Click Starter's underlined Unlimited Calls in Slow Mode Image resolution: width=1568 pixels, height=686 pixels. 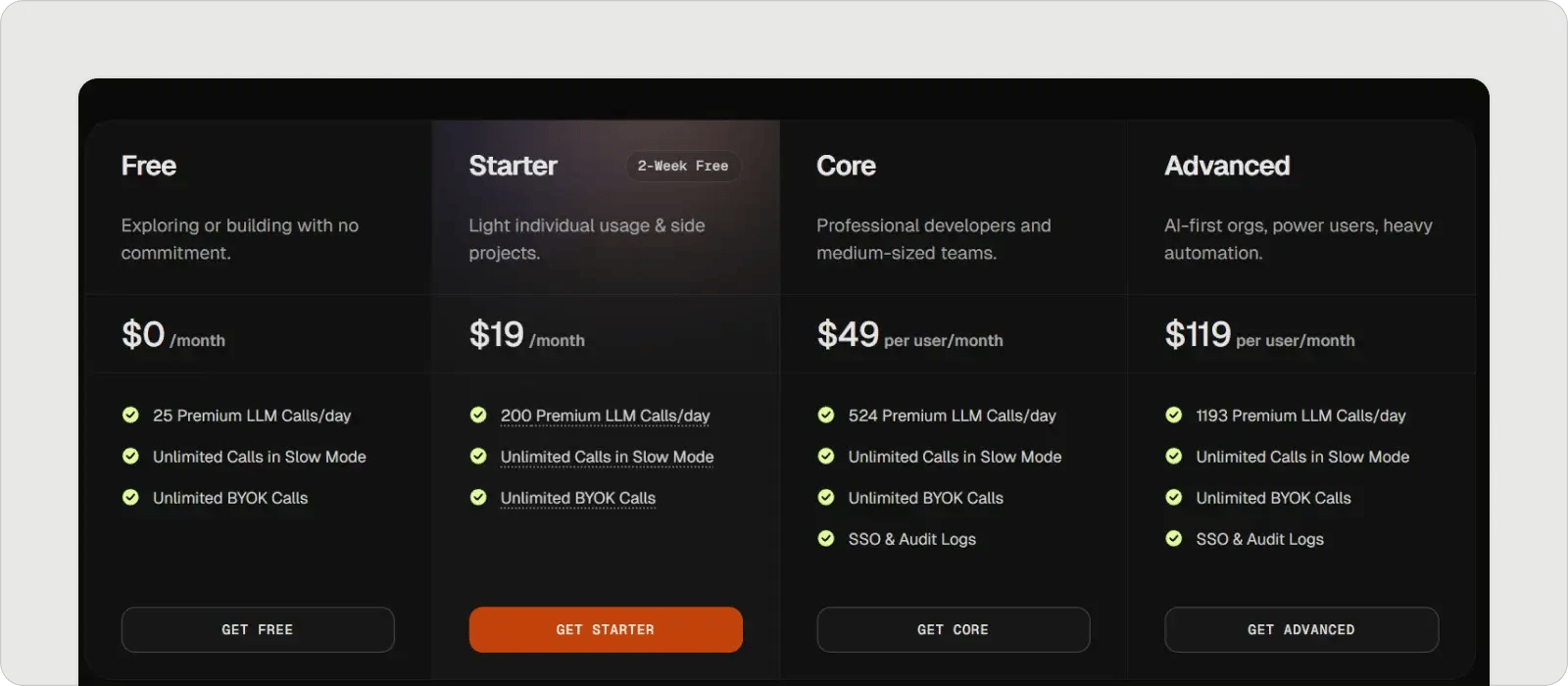[x=607, y=457]
